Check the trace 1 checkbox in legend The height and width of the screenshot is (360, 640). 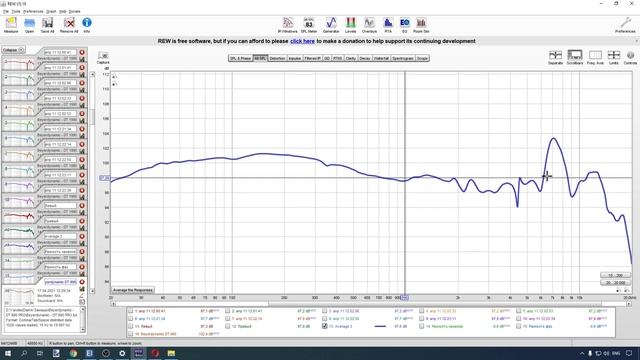(131, 311)
